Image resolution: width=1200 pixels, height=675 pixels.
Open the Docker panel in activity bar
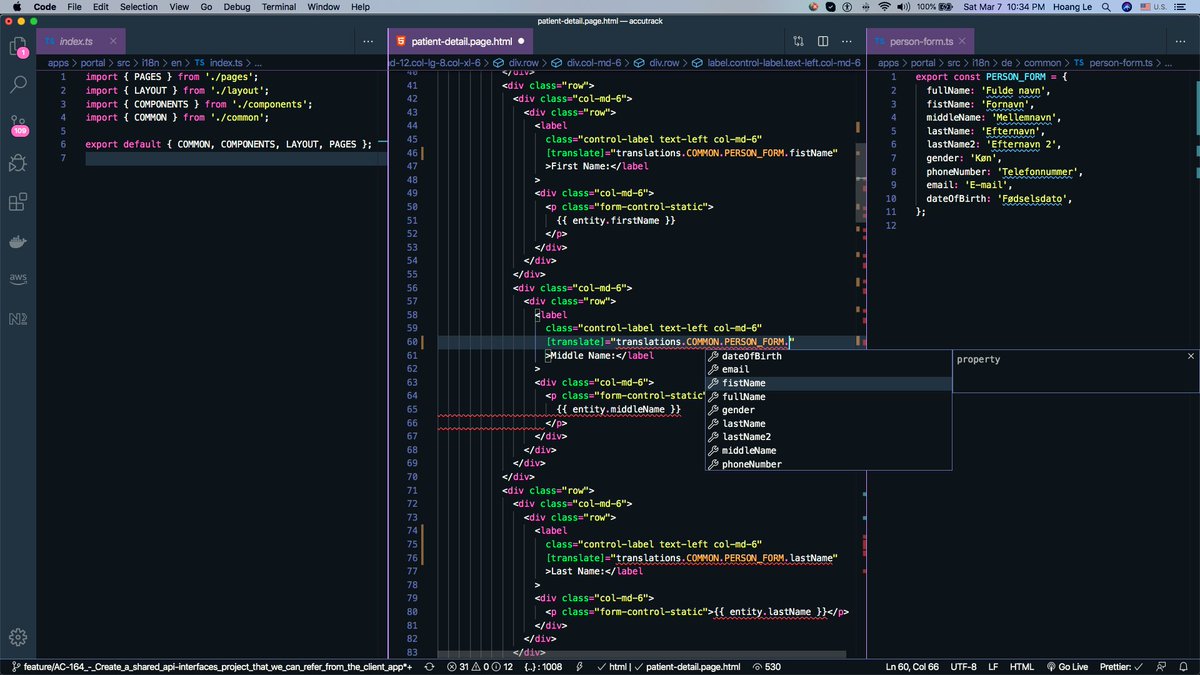click(18, 242)
